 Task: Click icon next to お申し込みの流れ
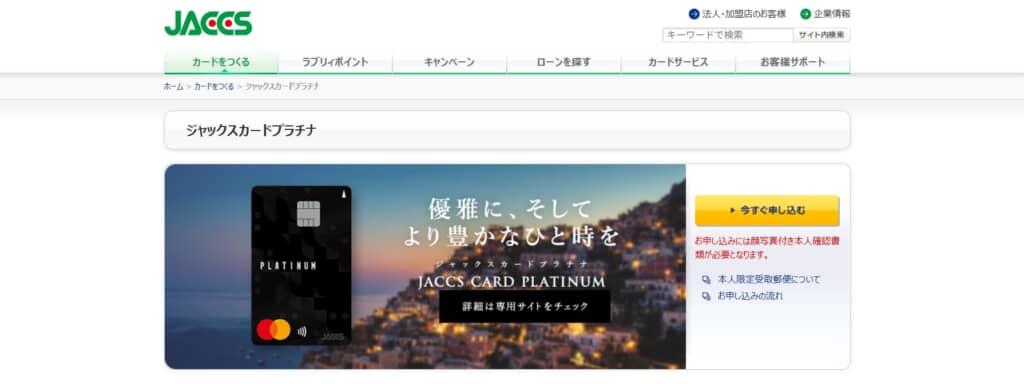(706, 296)
